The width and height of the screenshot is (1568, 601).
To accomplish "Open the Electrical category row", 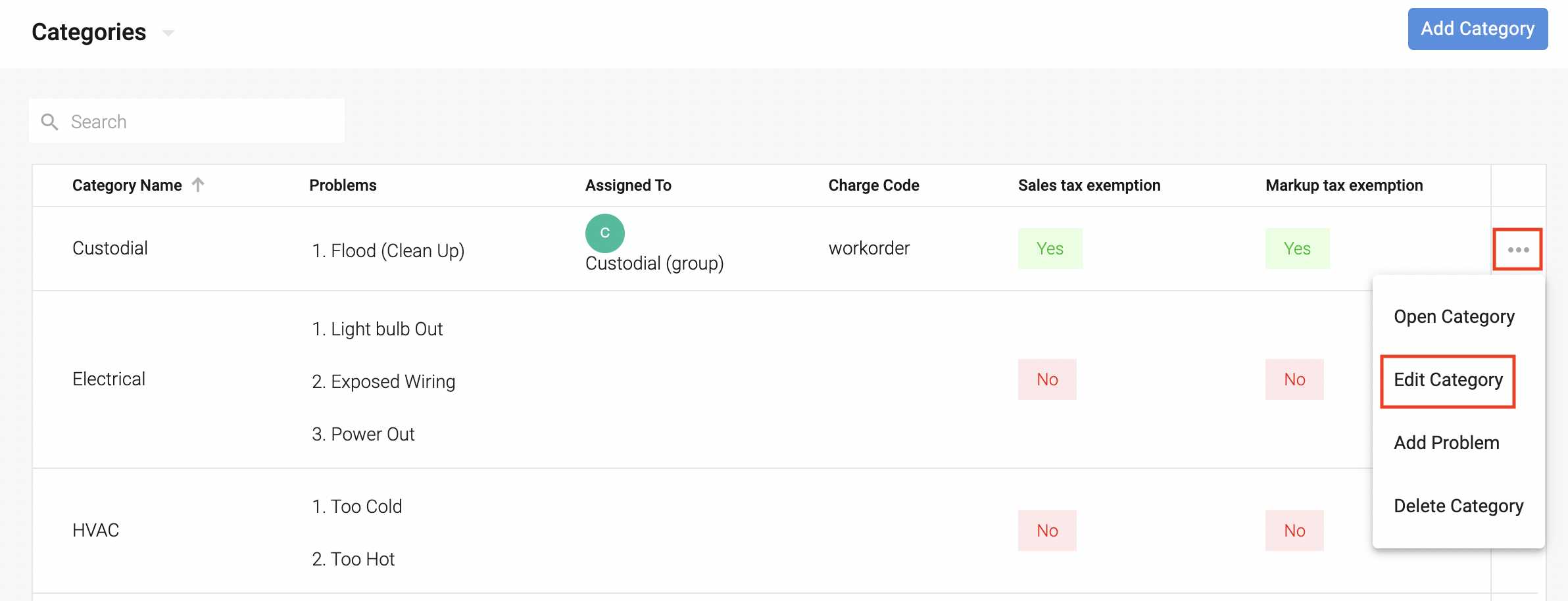I will [x=109, y=379].
